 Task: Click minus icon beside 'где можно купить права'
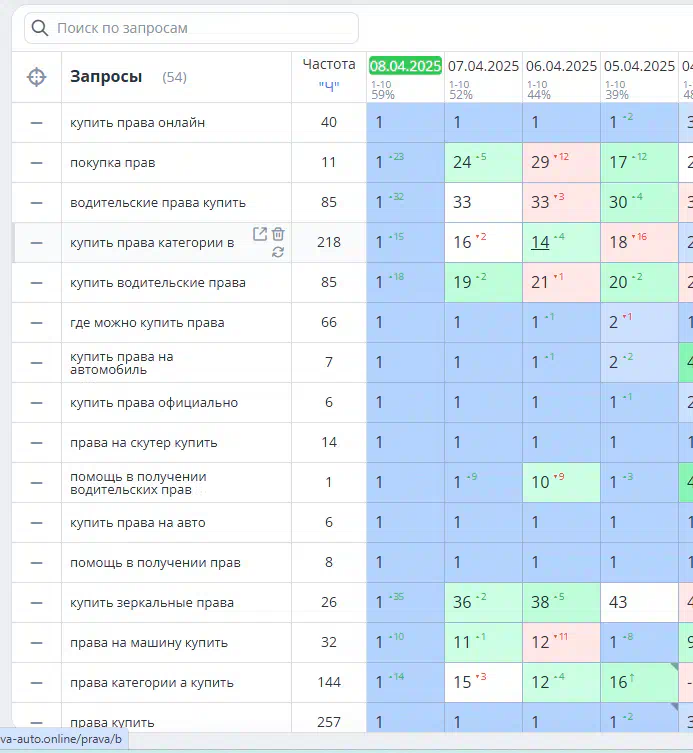tap(37, 323)
